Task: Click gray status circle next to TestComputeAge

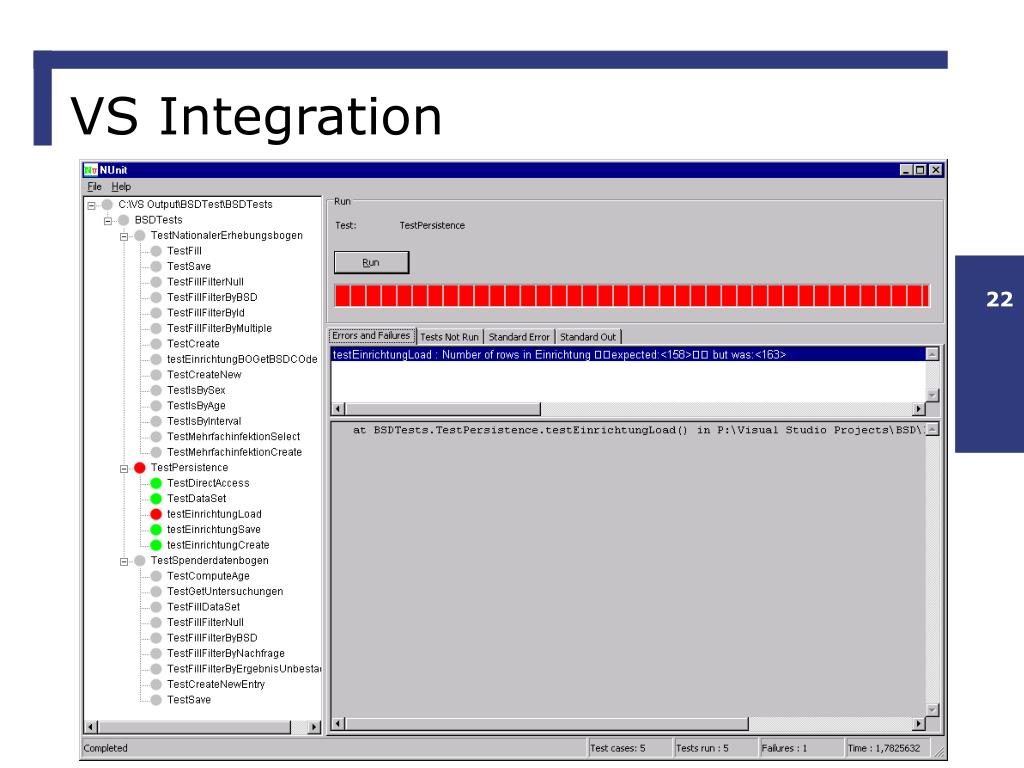Action: 156,576
